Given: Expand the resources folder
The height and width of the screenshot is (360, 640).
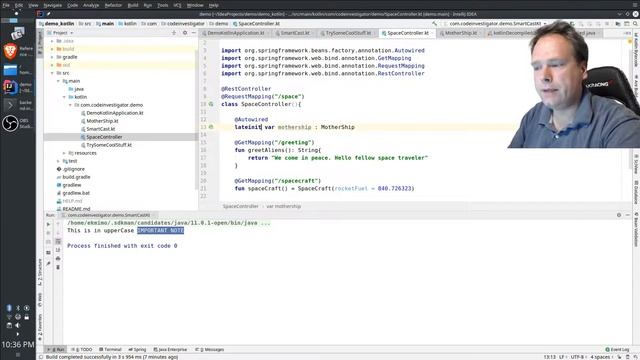Looking at the screenshot, I should pos(64,153).
